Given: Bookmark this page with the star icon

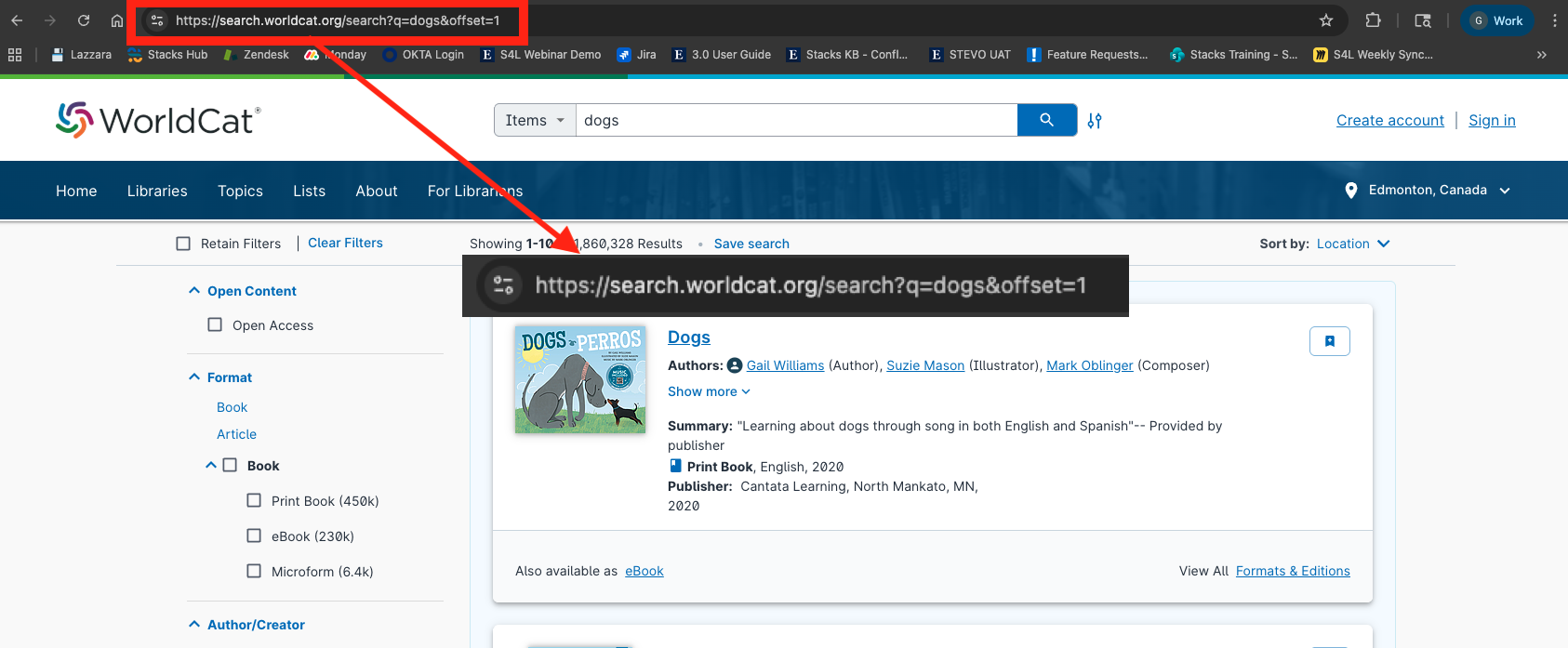Looking at the screenshot, I should [x=1326, y=20].
